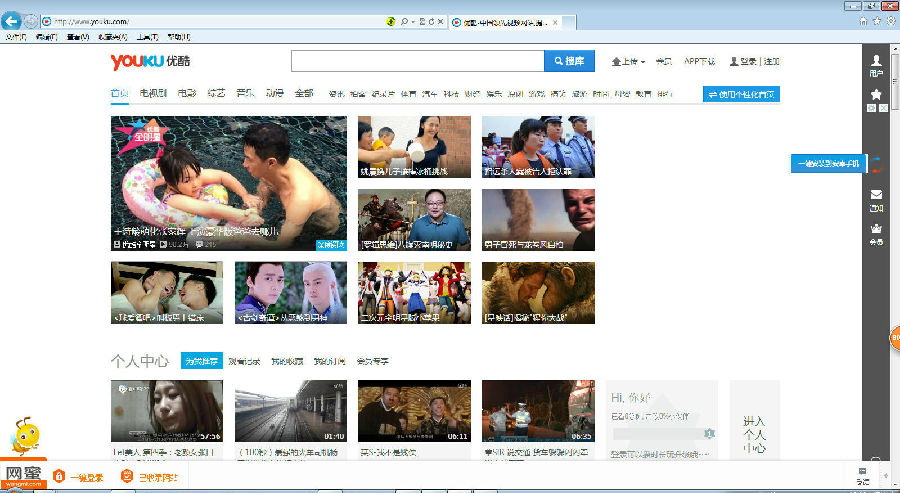
Task: Click the crown VIP icon in sidebar
Action: (x=876, y=232)
